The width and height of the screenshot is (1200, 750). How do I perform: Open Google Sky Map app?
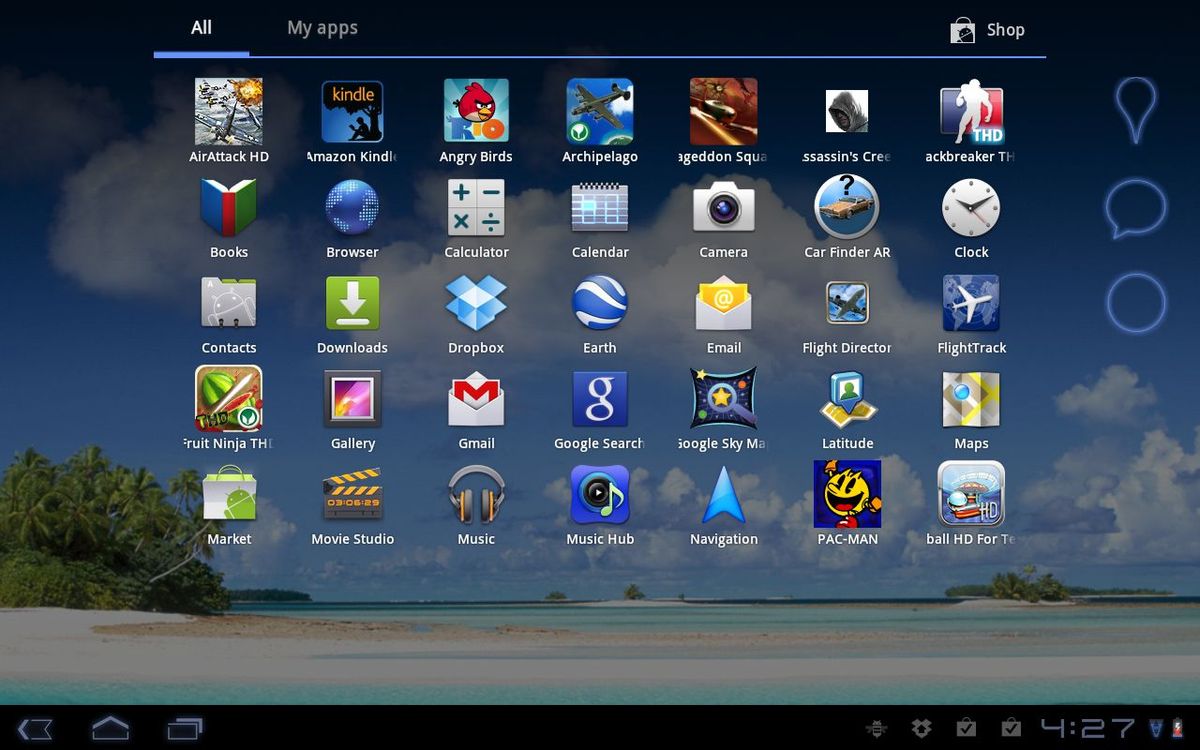[x=723, y=399]
